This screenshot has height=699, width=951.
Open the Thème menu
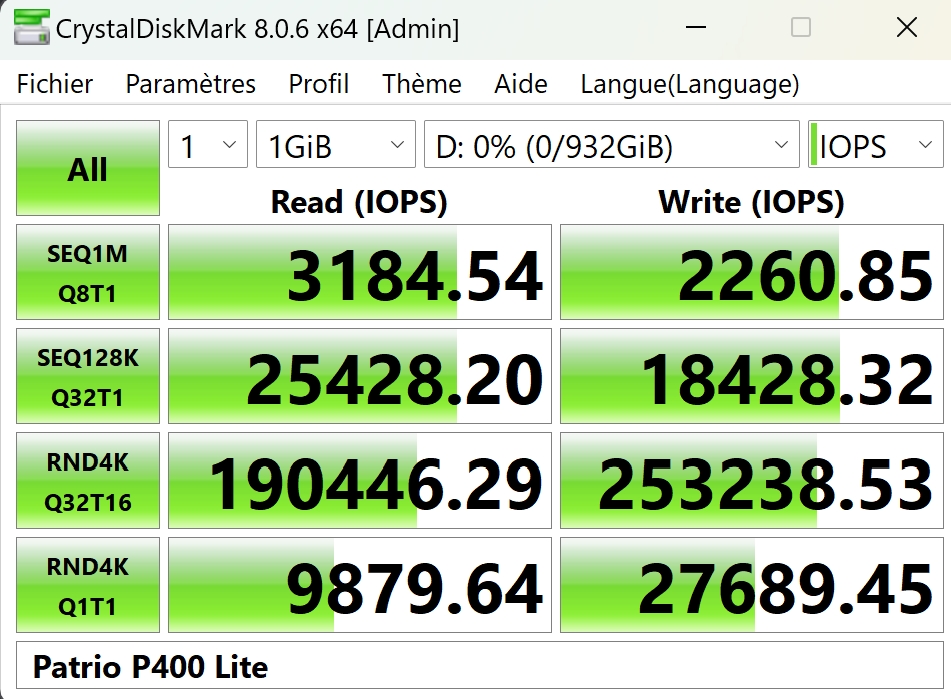pos(421,84)
